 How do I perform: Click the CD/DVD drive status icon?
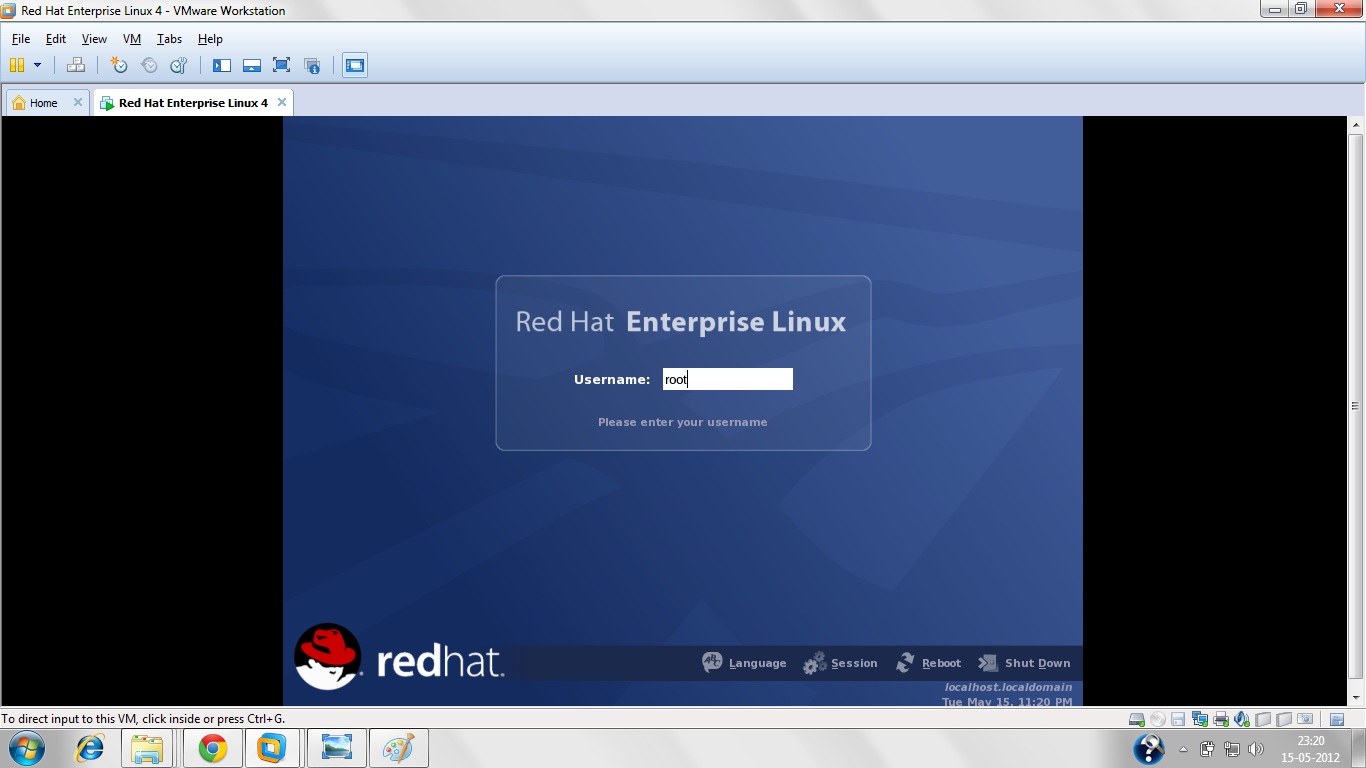1158,719
